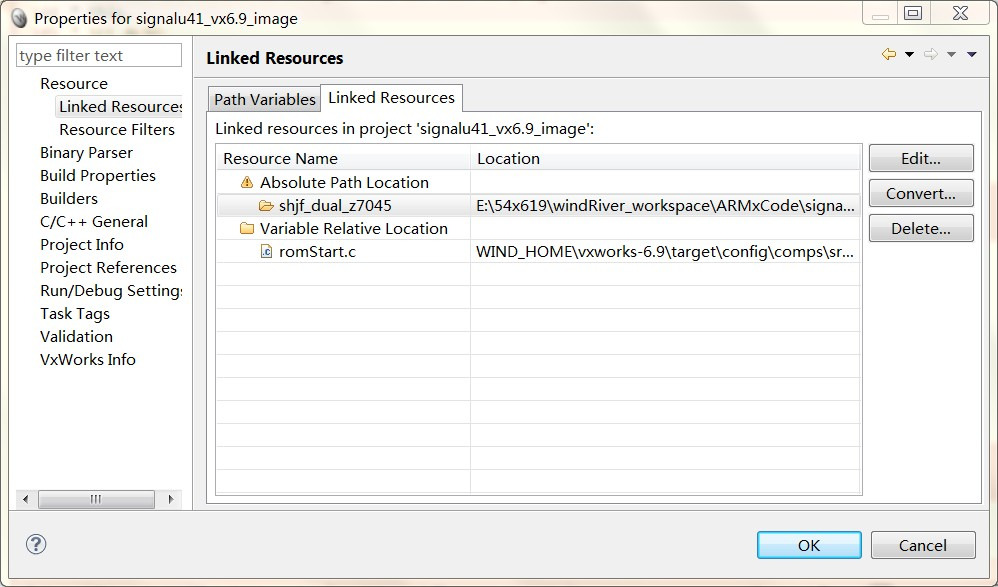The height and width of the screenshot is (587, 998).
Task: Click the Eclipse icon in title bar
Action: pos(18,18)
